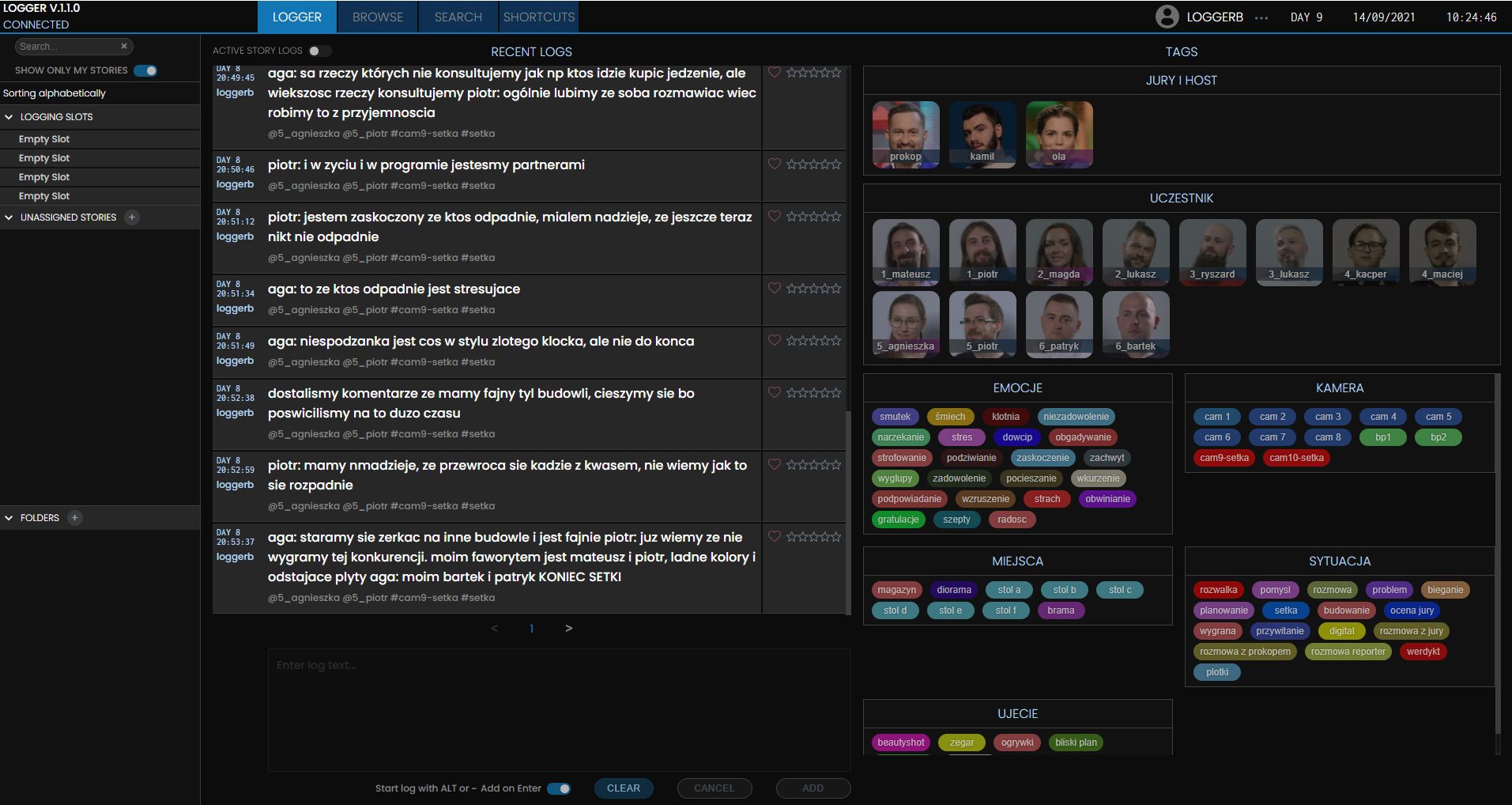Viewport: 1512px width, 805px height.
Task: Add a new folder with plus icon
Action: pyautogui.click(x=74, y=518)
